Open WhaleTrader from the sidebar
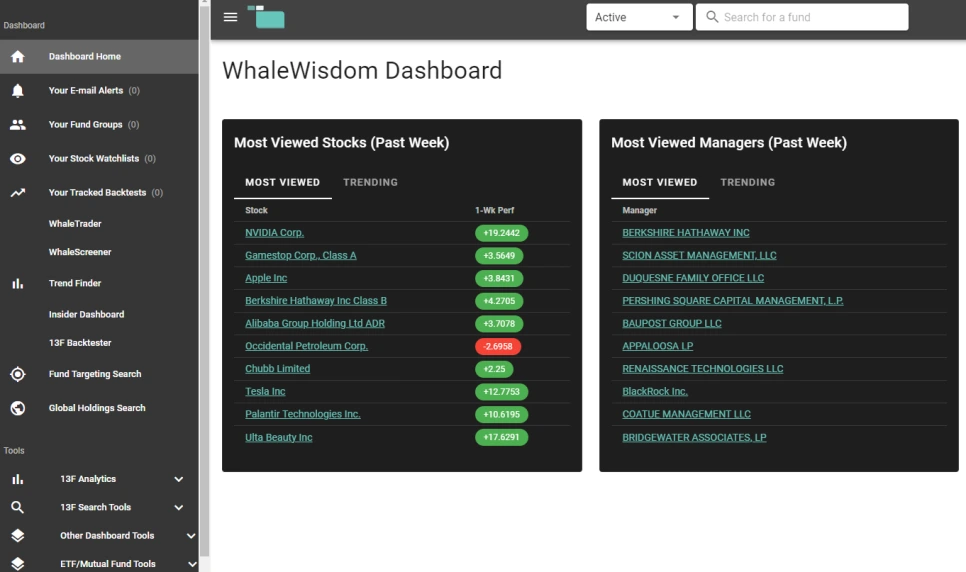966x572 pixels. tap(75, 224)
